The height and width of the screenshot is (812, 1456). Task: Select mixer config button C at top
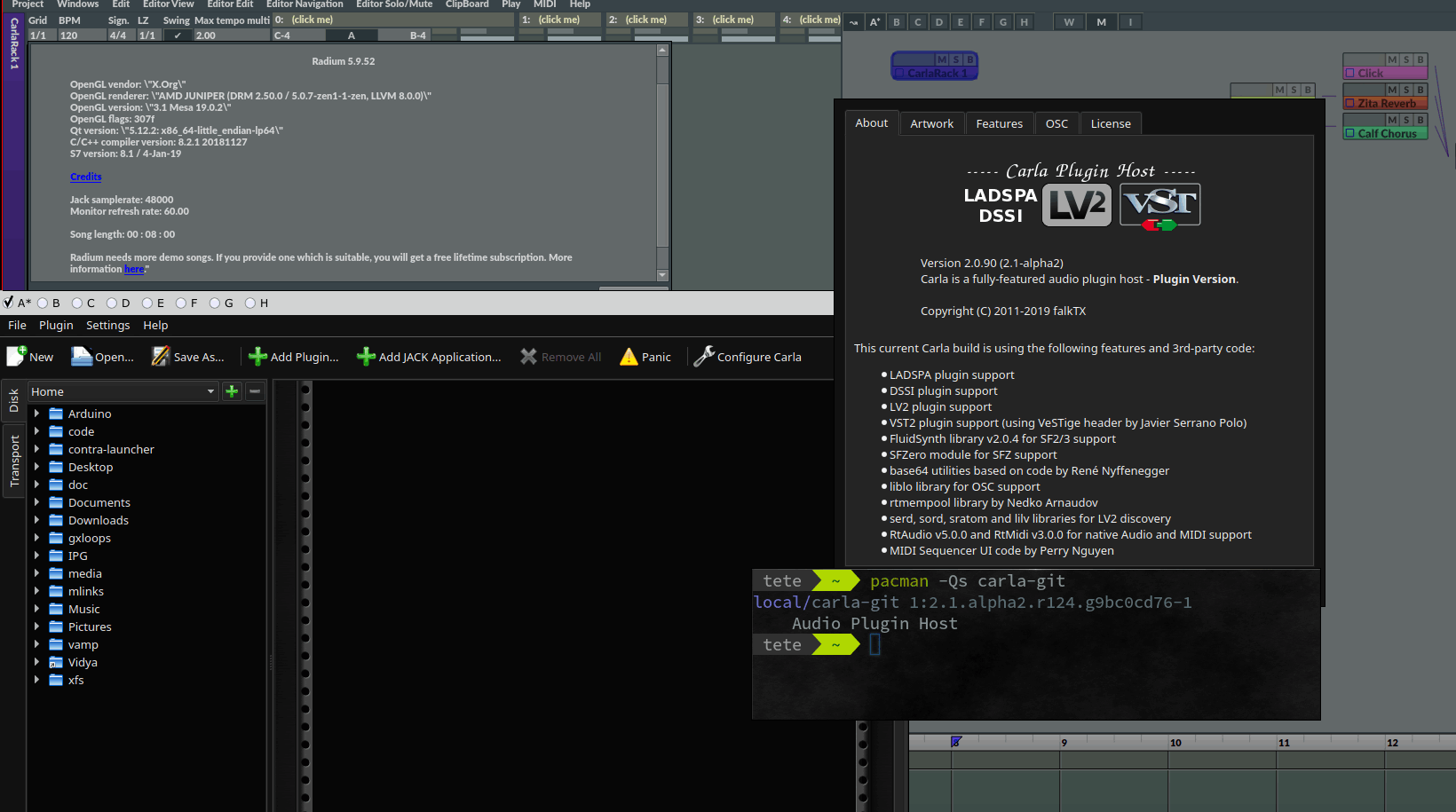pos(918,22)
